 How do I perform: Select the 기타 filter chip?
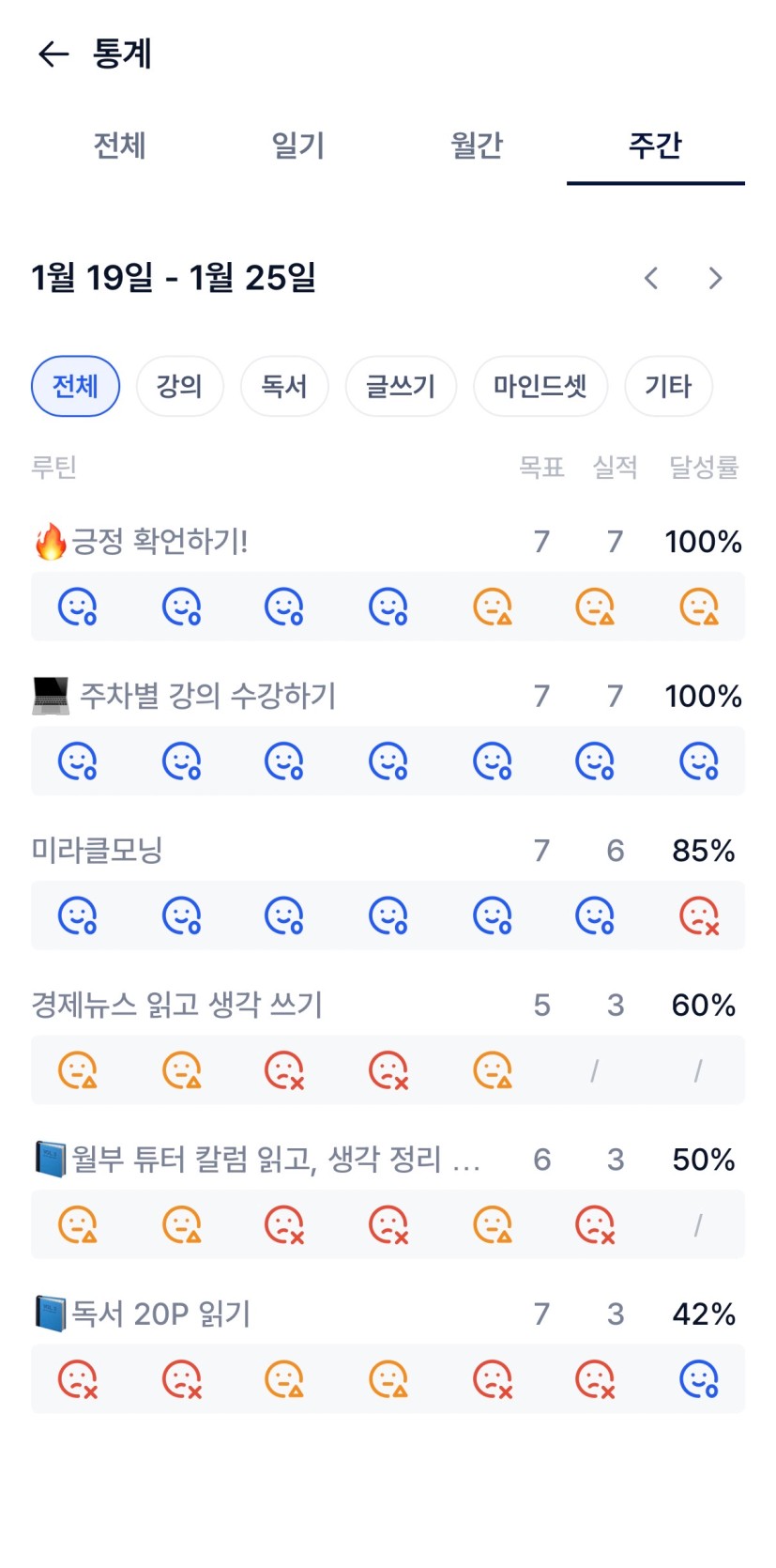pos(668,386)
